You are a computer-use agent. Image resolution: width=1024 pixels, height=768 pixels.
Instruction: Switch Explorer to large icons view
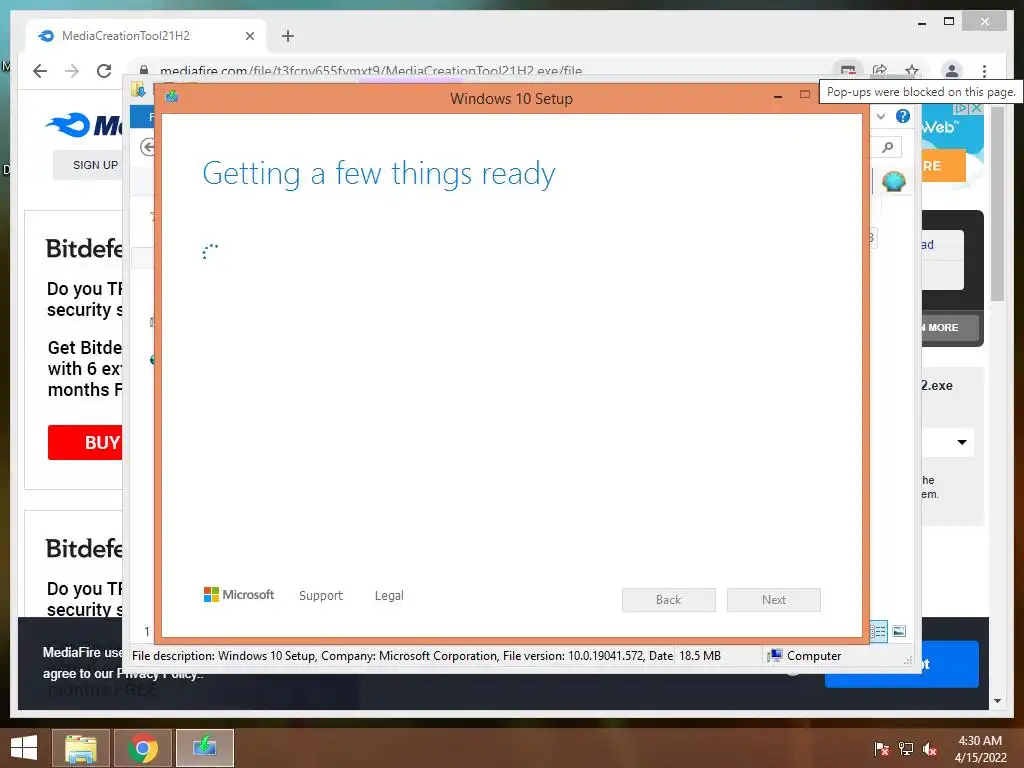tap(899, 631)
